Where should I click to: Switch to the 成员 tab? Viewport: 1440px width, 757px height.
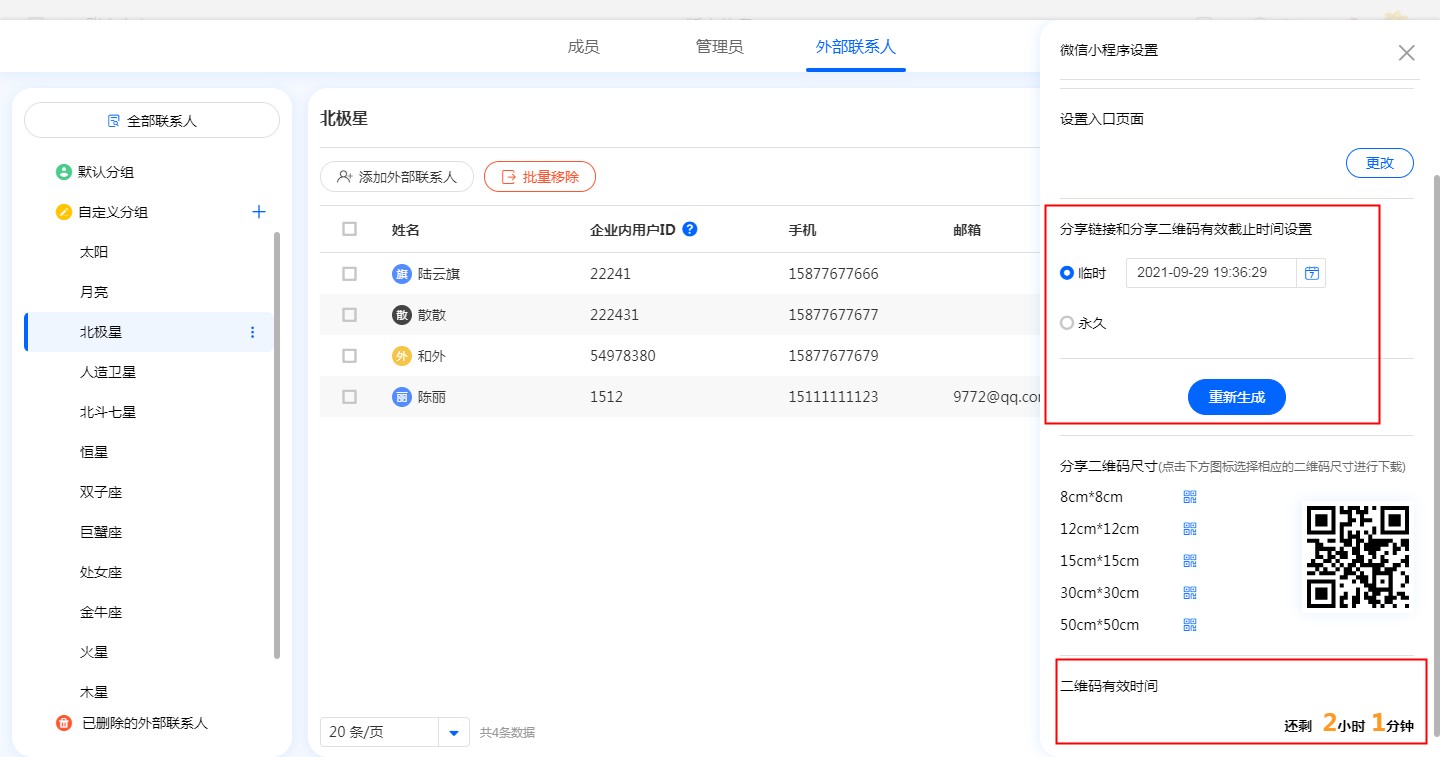[583, 47]
